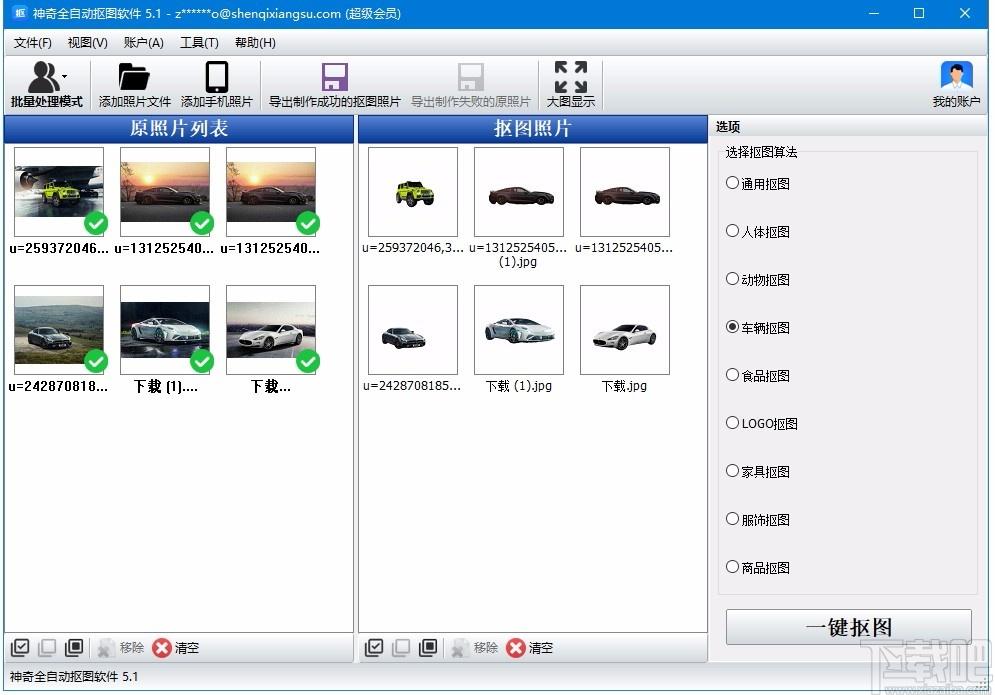Expand batch mode dropdown arrow
Viewport: 995px width, 695px height.
65,77
